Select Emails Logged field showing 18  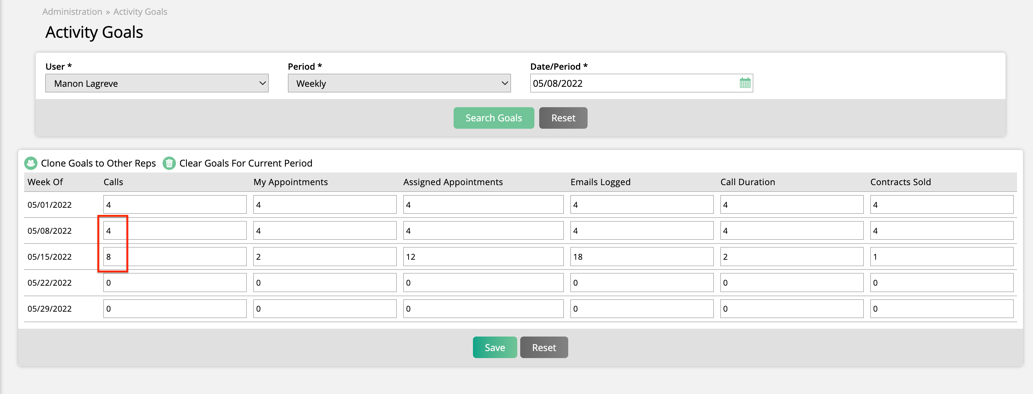(x=642, y=256)
